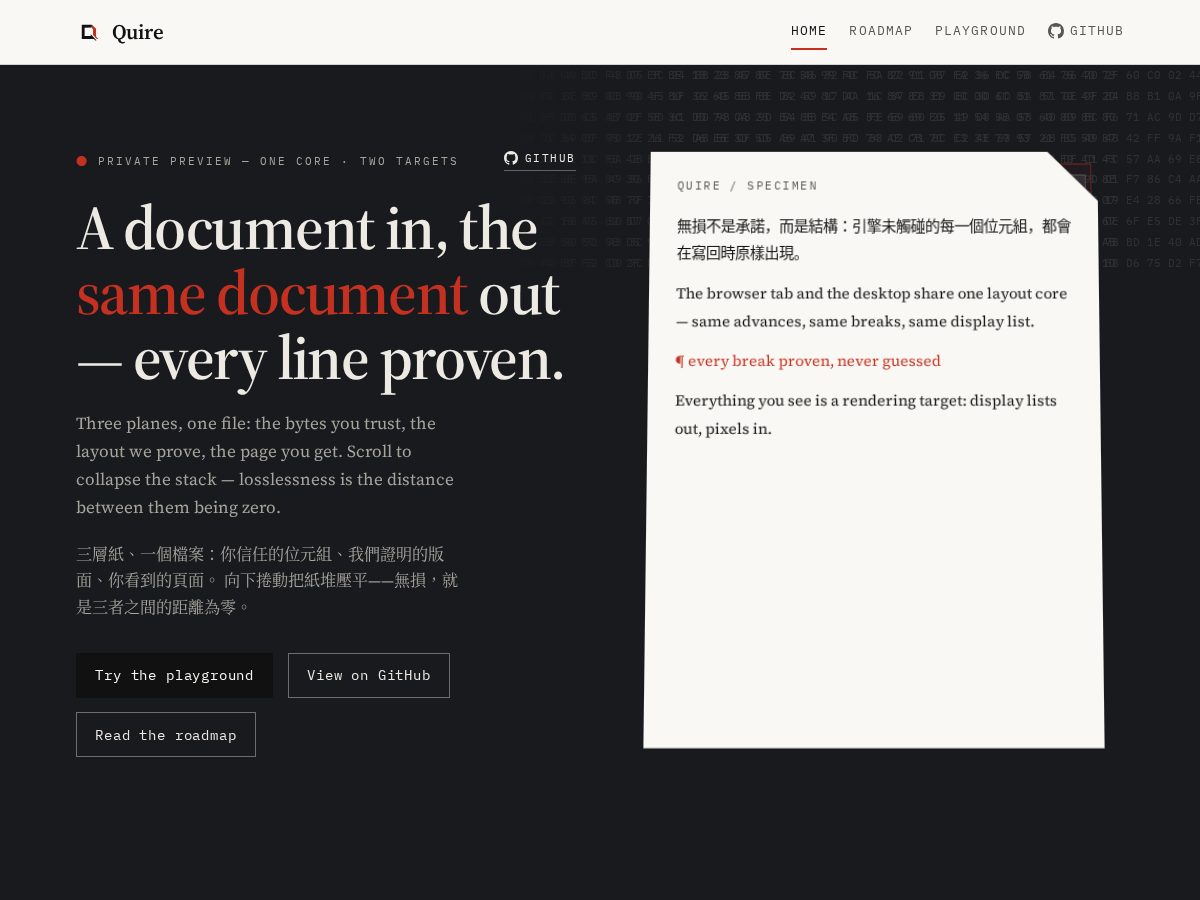Click the Try the playground button
Image resolution: width=1200 pixels, height=900 pixels.
[x=174, y=675]
